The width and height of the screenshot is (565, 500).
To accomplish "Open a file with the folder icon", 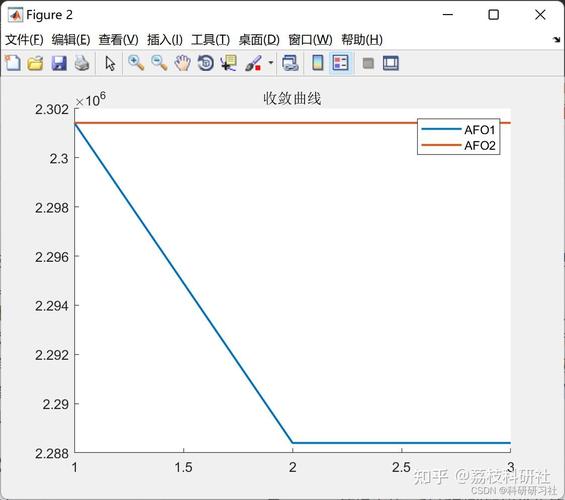I will coord(36,63).
